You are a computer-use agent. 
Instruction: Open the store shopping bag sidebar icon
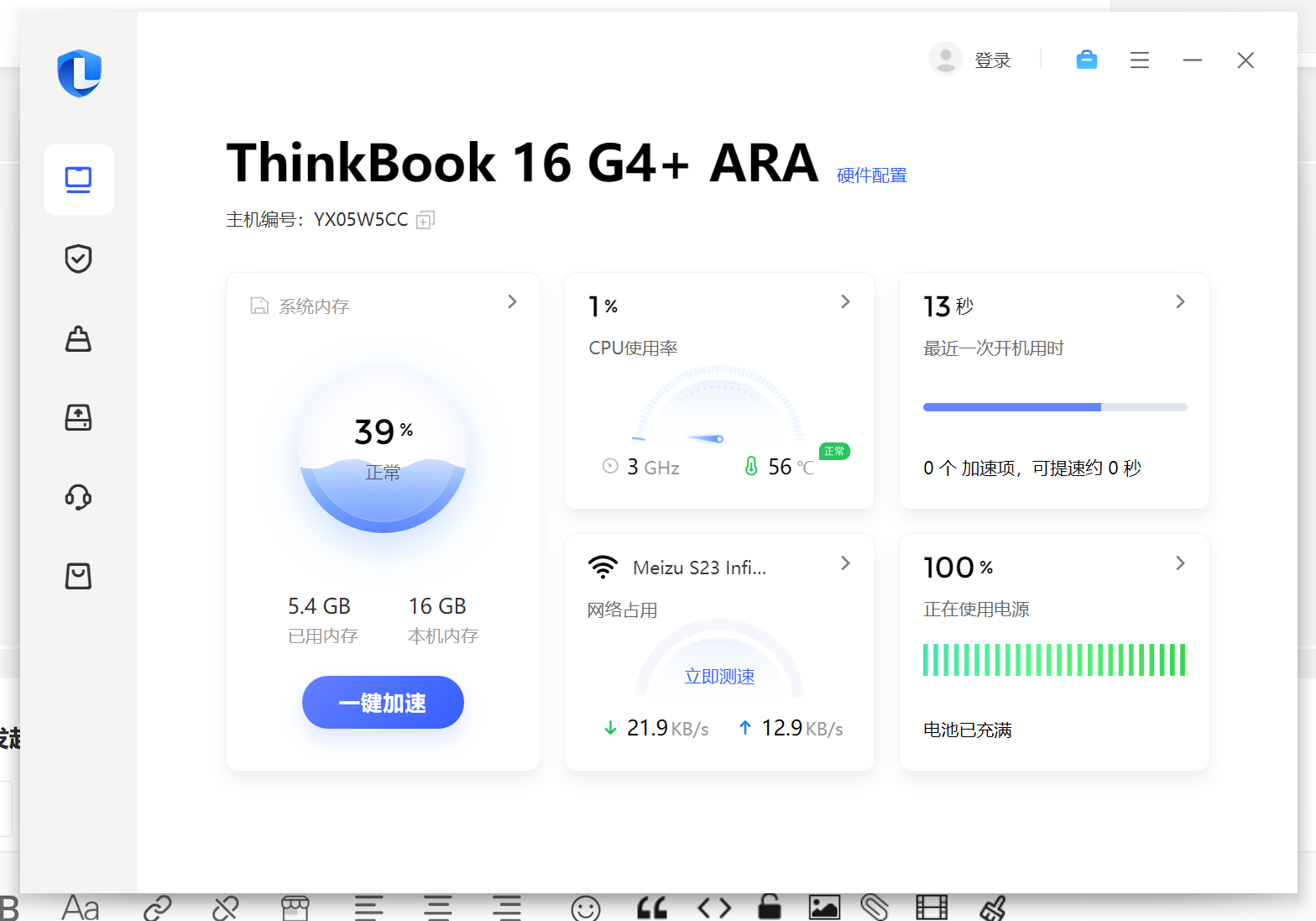point(78,576)
